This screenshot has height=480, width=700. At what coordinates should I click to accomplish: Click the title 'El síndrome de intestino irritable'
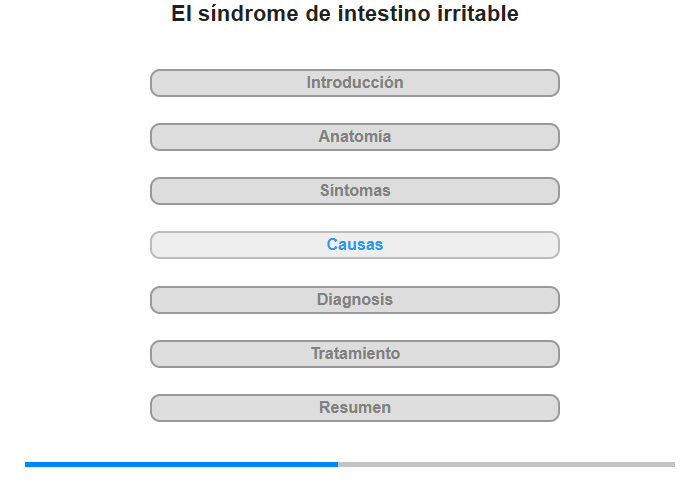(345, 14)
